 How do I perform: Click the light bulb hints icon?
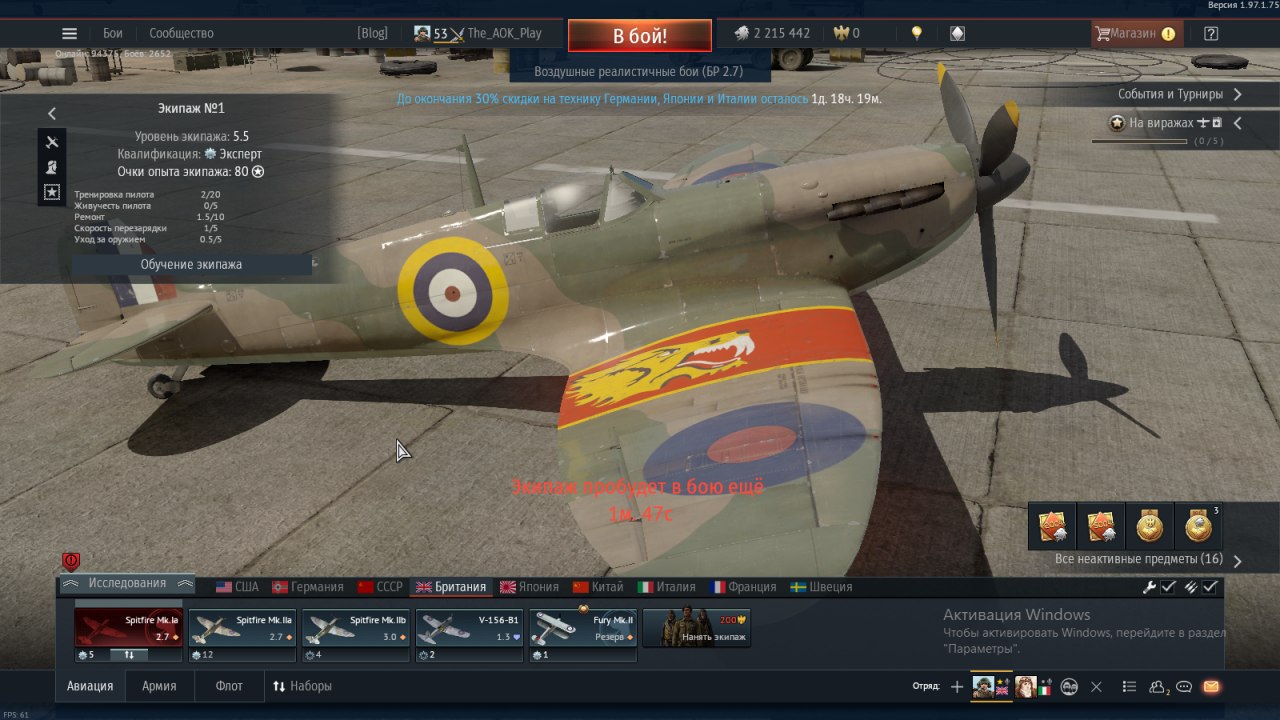(x=916, y=33)
